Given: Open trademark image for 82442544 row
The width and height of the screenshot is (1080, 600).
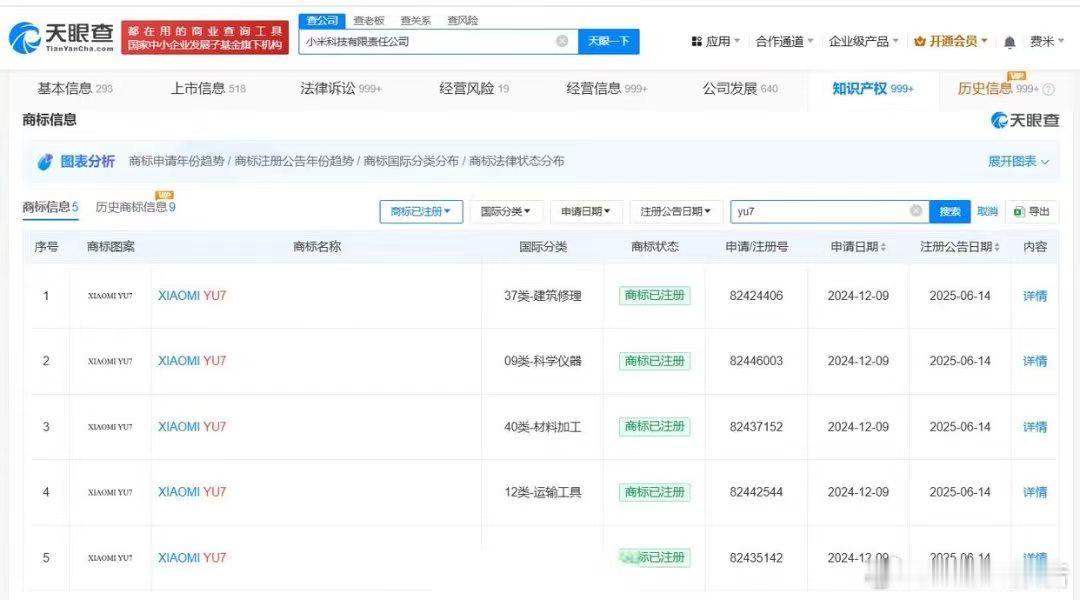Looking at the screenshot, I should pos(110,493).
